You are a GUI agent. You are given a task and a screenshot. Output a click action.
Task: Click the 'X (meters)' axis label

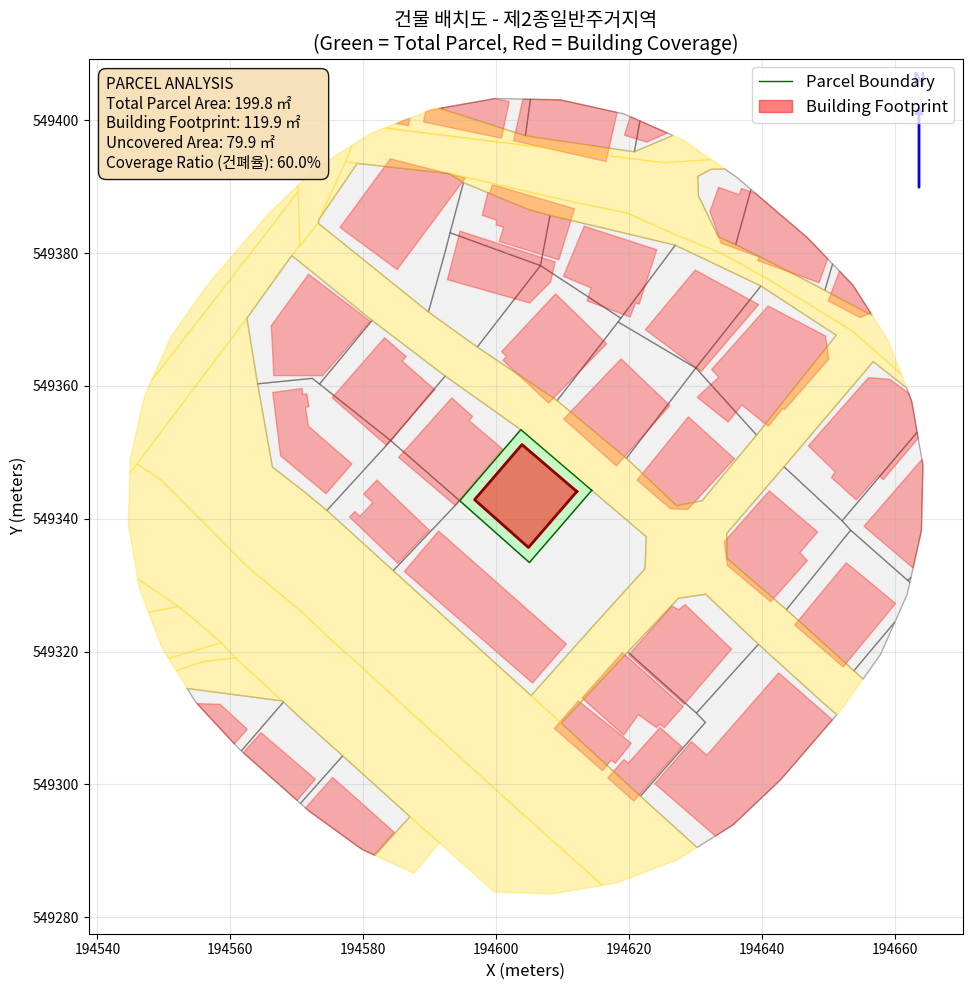point(525,970)
